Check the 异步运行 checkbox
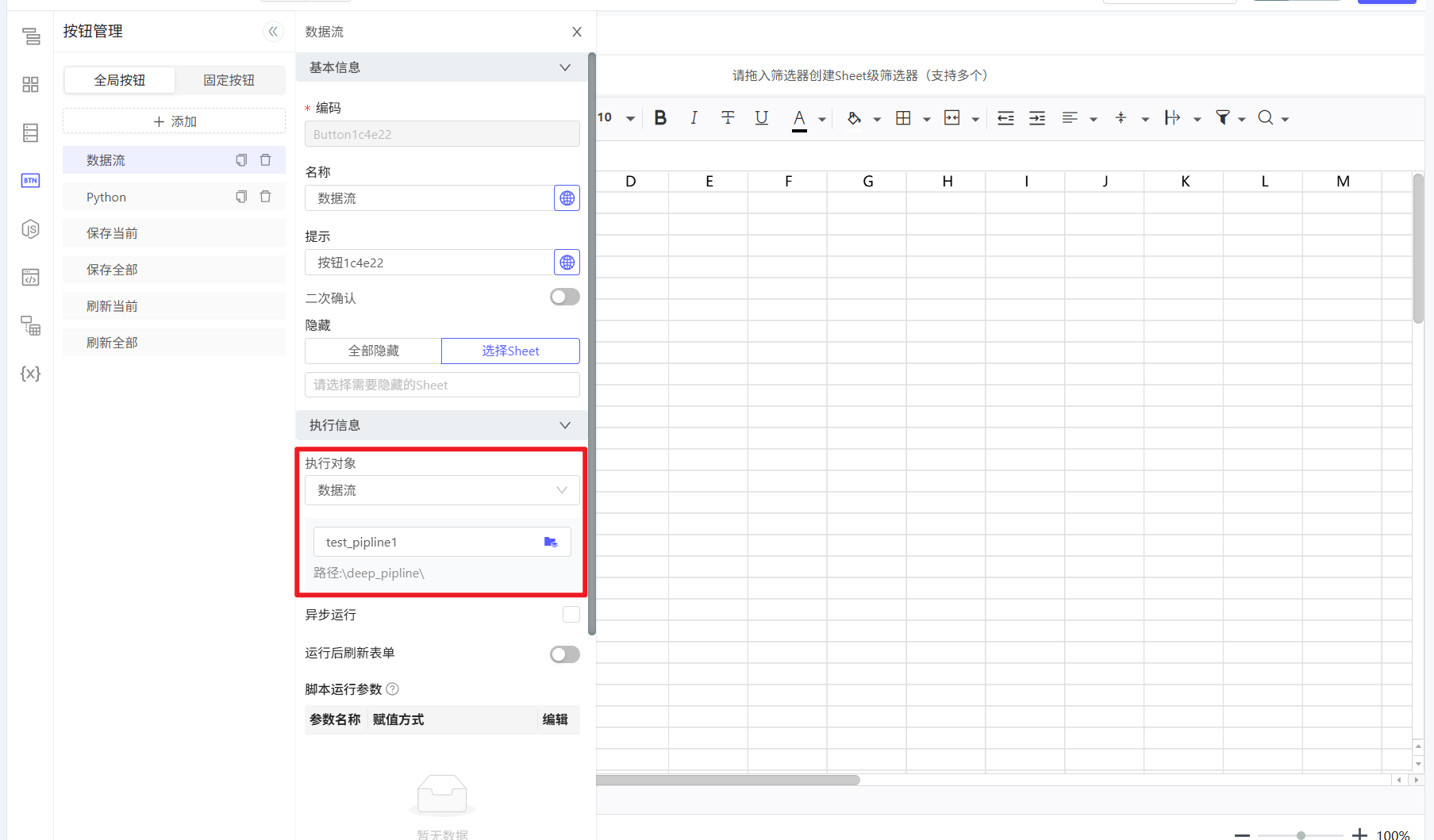 pos(571,615)
